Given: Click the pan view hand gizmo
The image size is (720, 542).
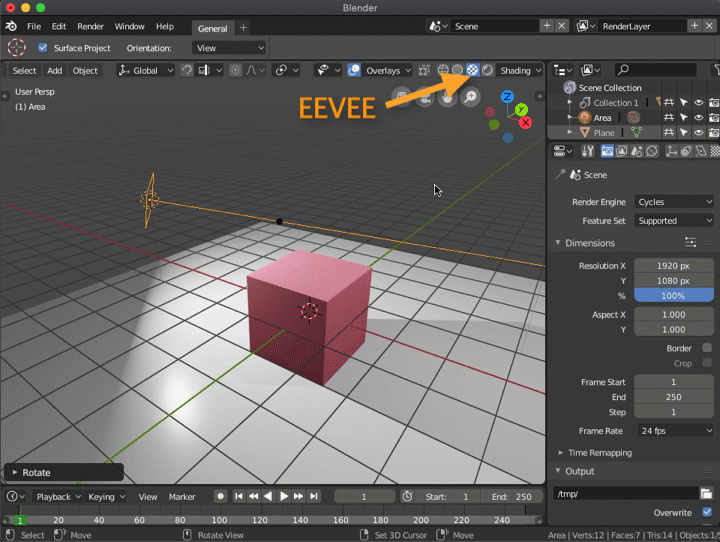Looking at the screenshot, I should [447, 97].
